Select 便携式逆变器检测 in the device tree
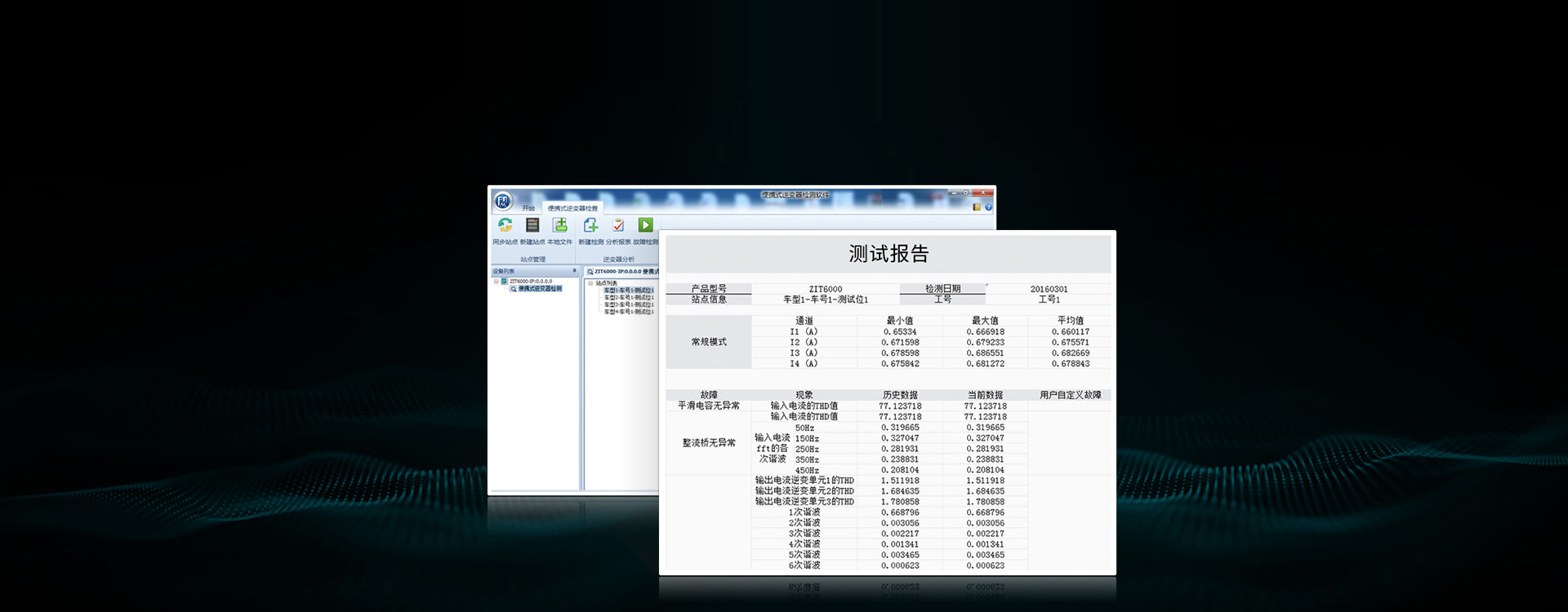Viewport: 1568px width, 612px height. point(539,289)
